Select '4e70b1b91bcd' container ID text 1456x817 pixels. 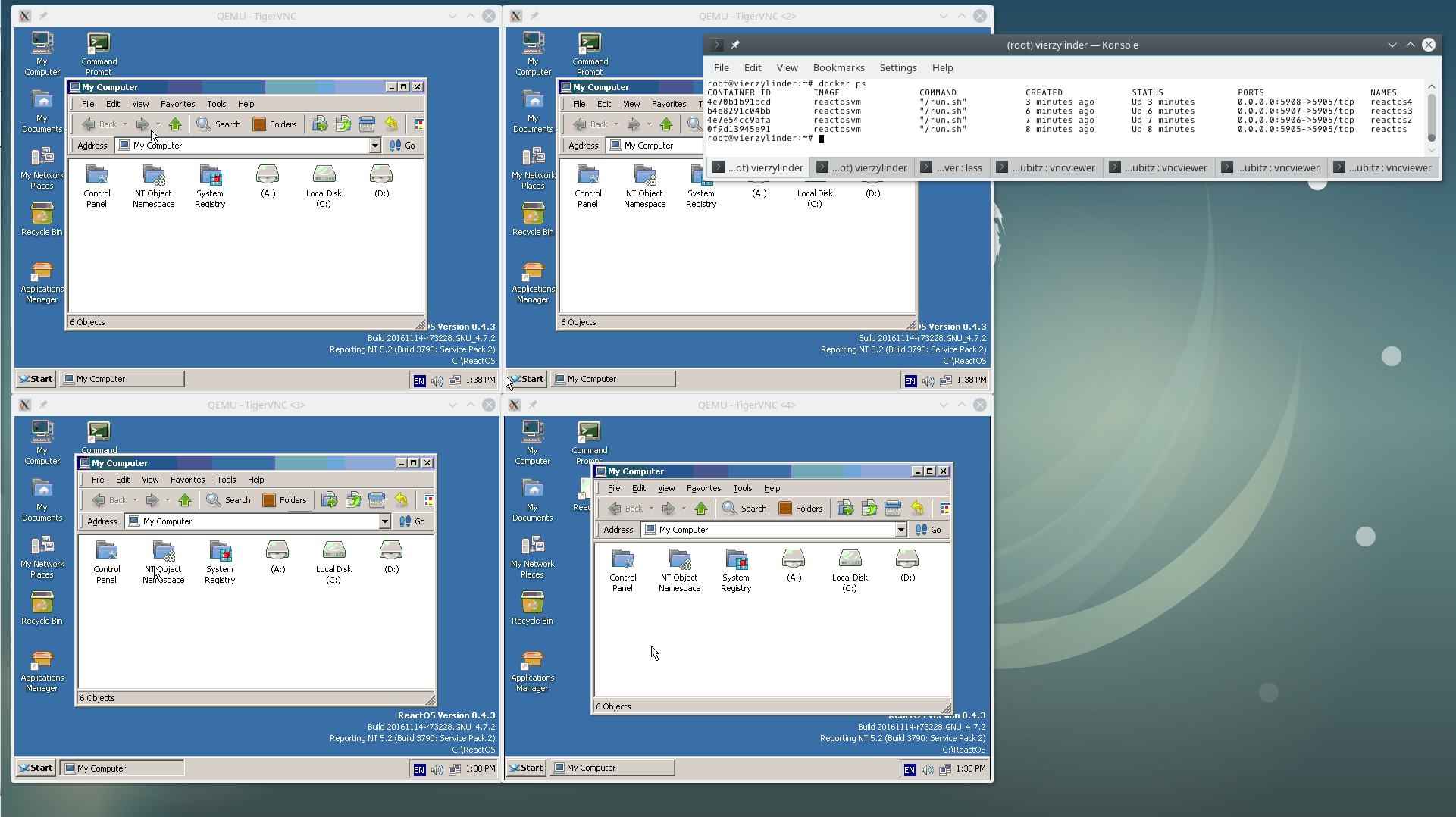click(x=738, y=102)
